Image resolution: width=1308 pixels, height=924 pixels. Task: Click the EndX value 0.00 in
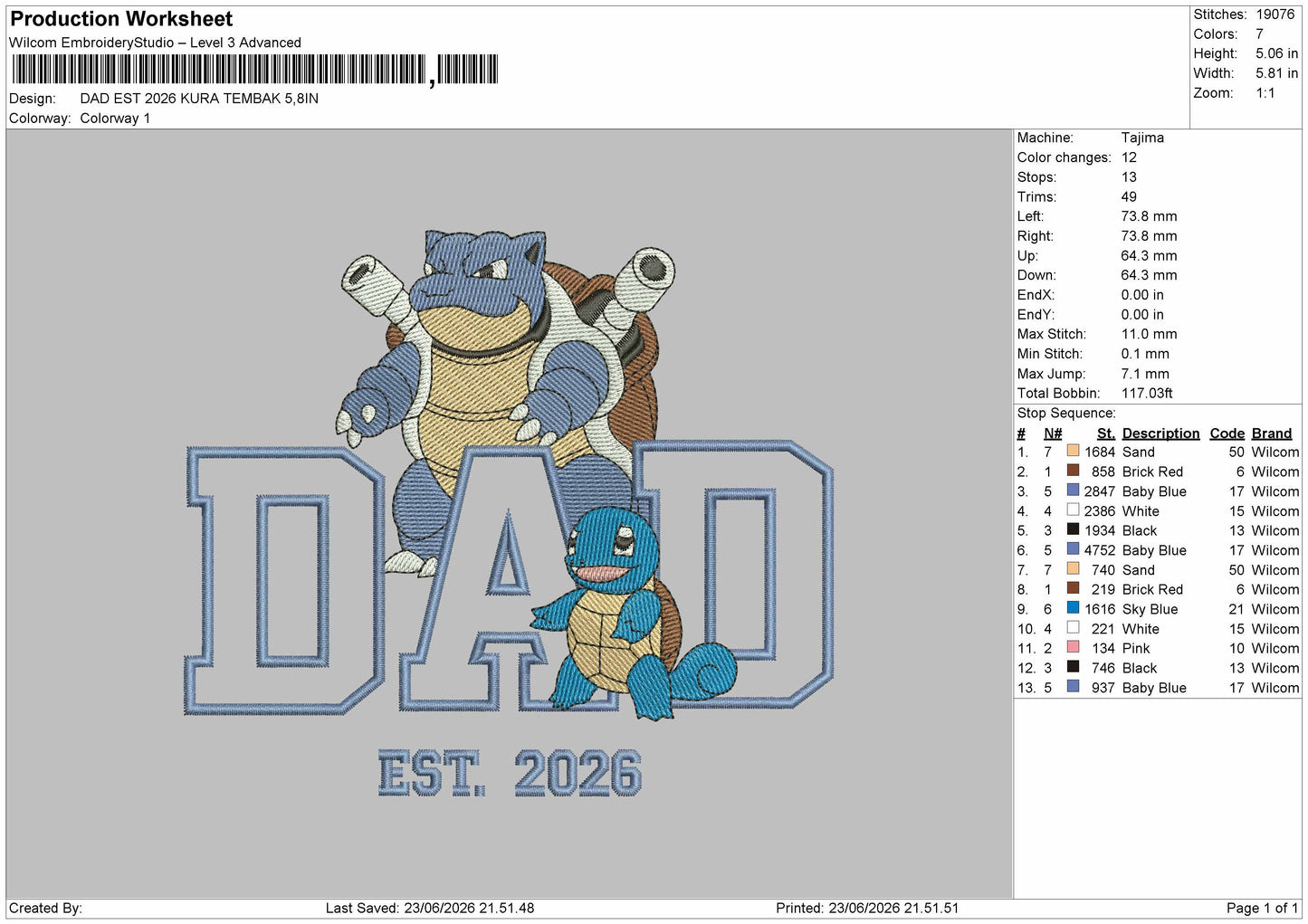pyautogui.click(x=1142, y=295)
